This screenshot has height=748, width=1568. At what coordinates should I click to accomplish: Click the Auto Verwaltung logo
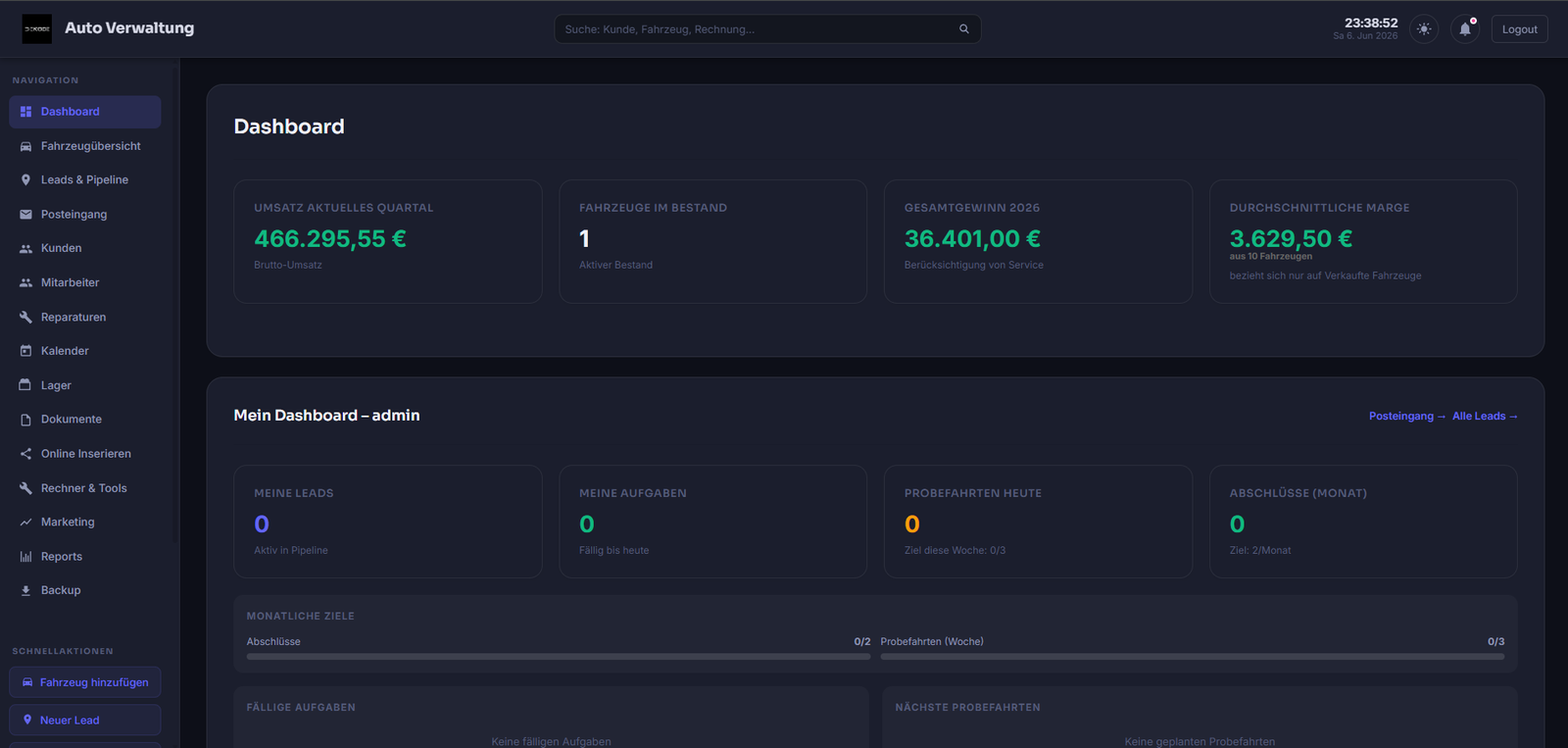[37, 28]
